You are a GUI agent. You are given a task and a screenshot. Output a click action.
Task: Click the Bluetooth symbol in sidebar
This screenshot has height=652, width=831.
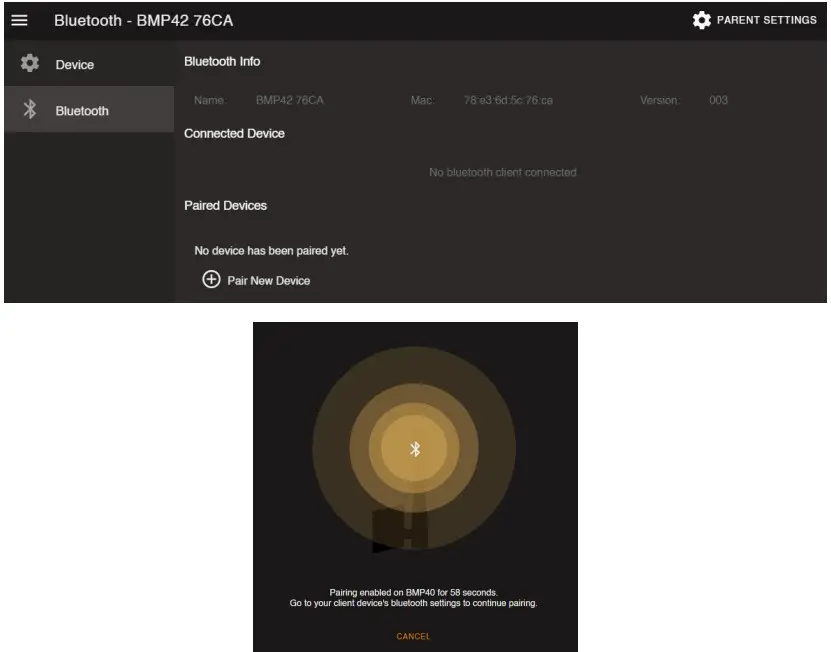(x=30, y=109)
